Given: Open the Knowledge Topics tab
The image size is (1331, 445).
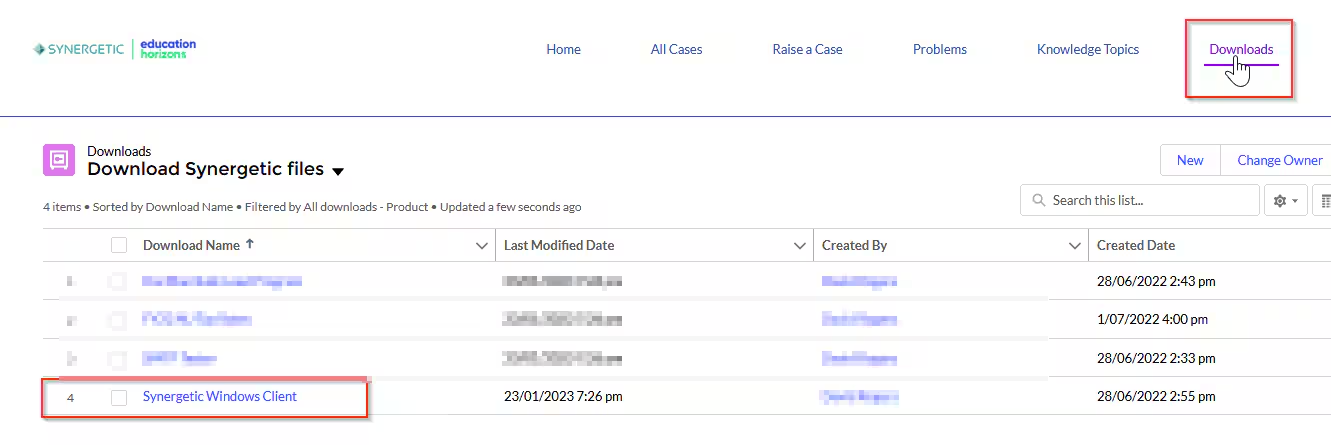Looking at the screenshot, I should pos(1088,49).
